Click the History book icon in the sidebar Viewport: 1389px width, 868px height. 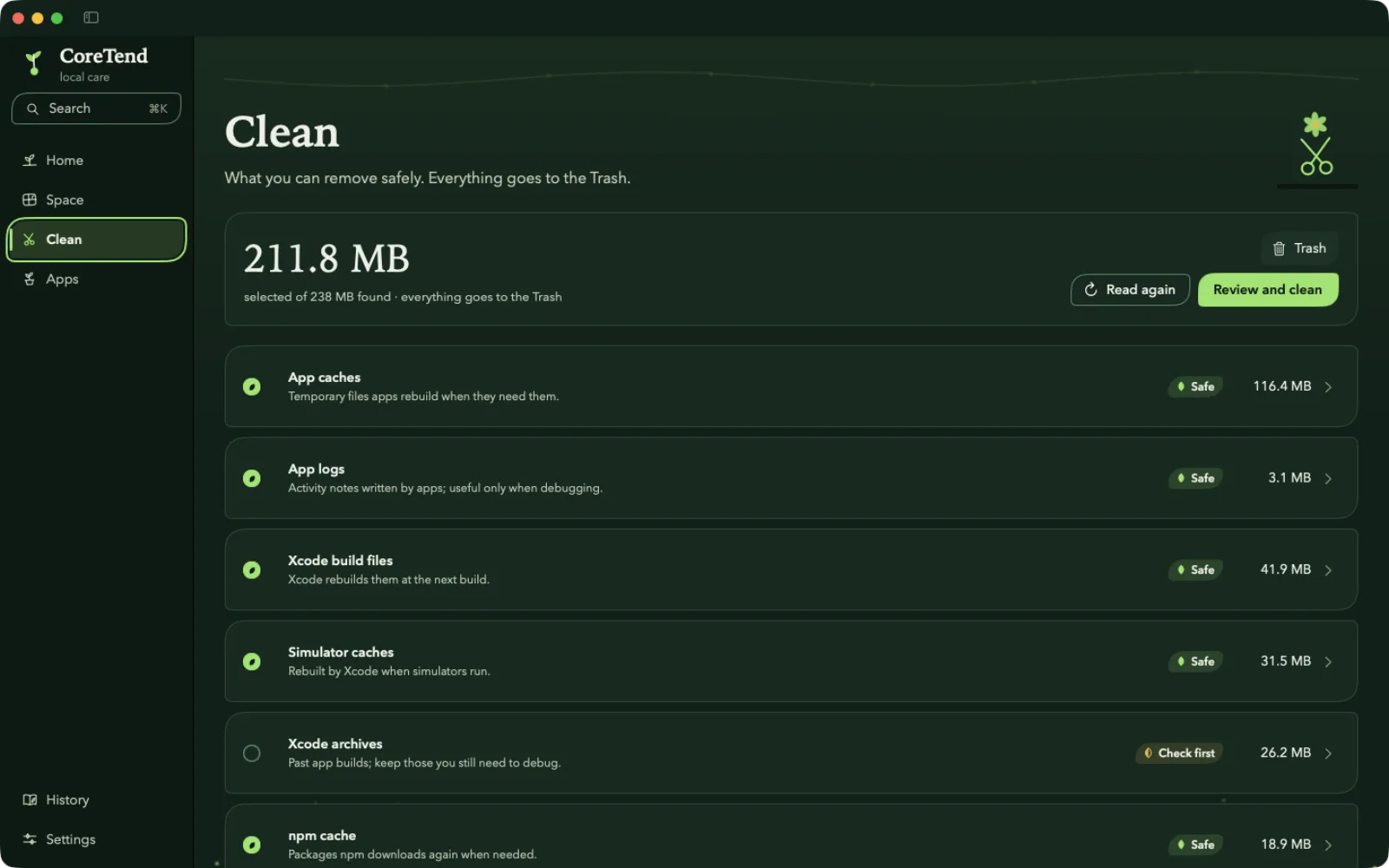(30, 800)
